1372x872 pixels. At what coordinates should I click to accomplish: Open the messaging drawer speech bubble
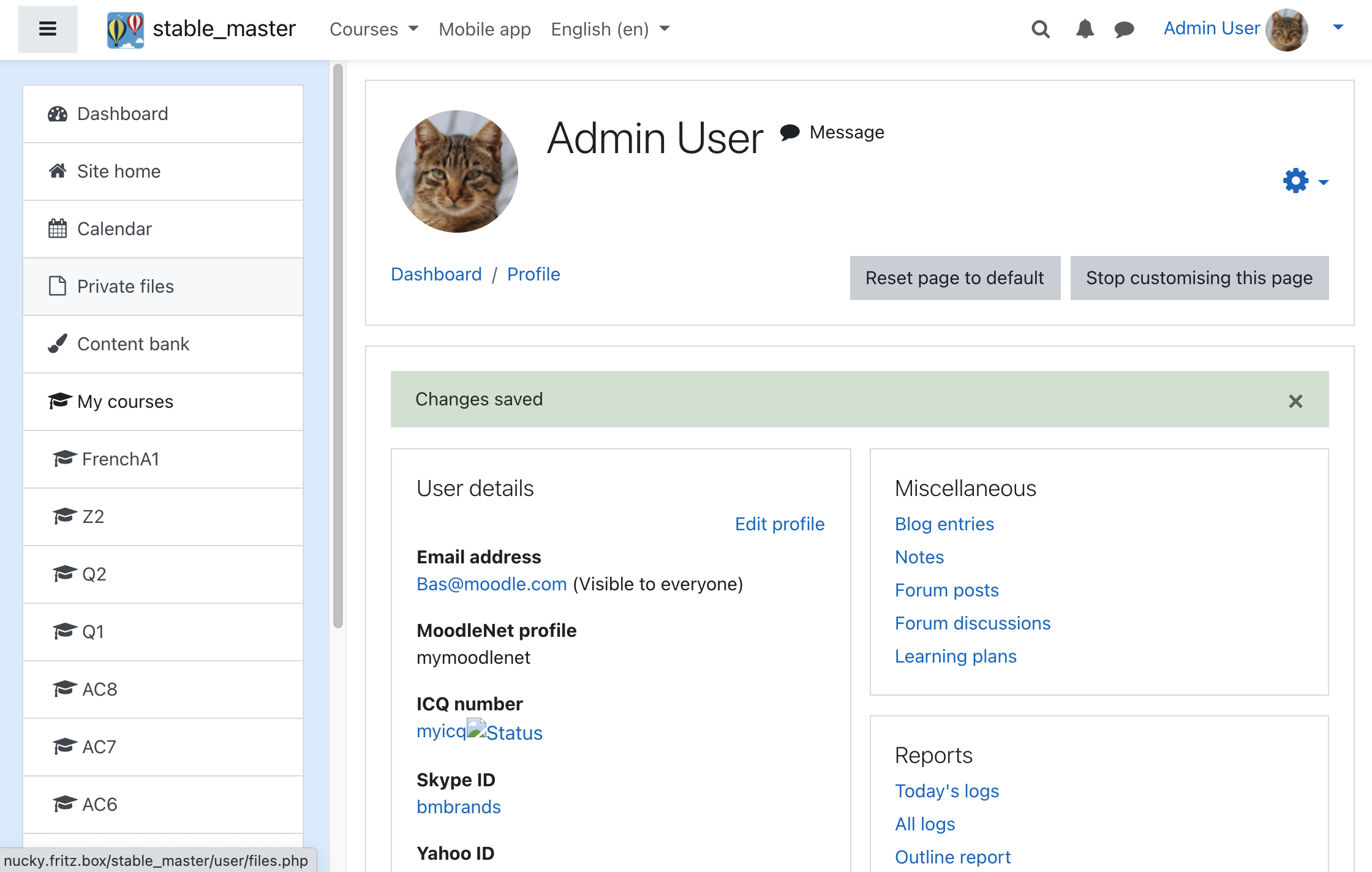pos(1125,29)
